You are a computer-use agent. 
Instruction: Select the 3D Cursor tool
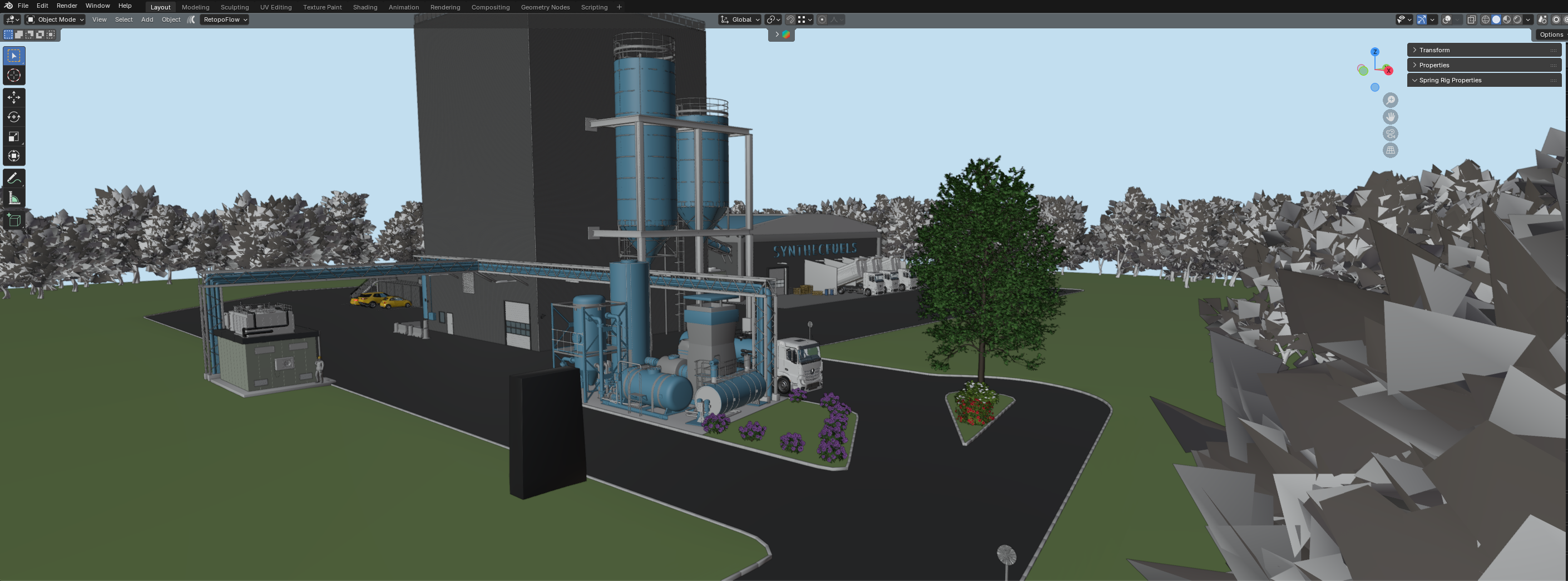click(x=14, y=76)
